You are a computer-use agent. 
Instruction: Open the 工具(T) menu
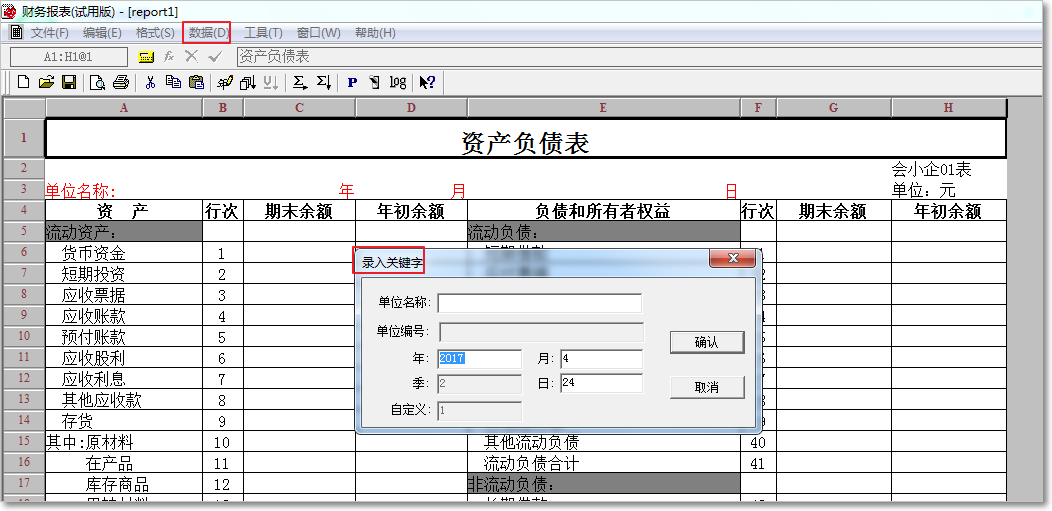click(x=263, y=33)
